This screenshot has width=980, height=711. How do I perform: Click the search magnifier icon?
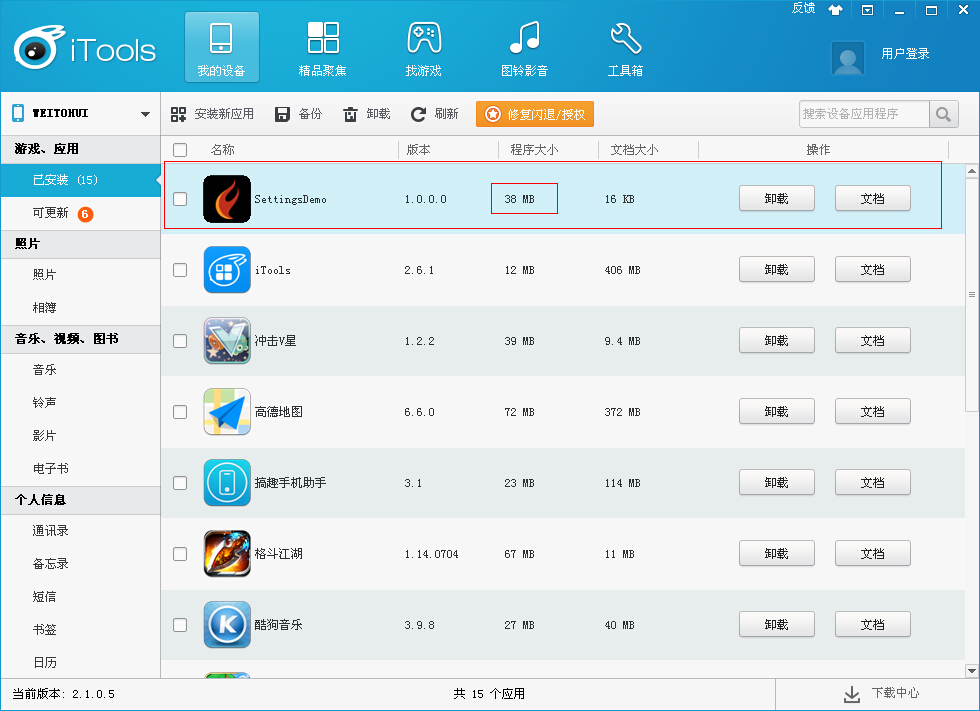point(944,114)
